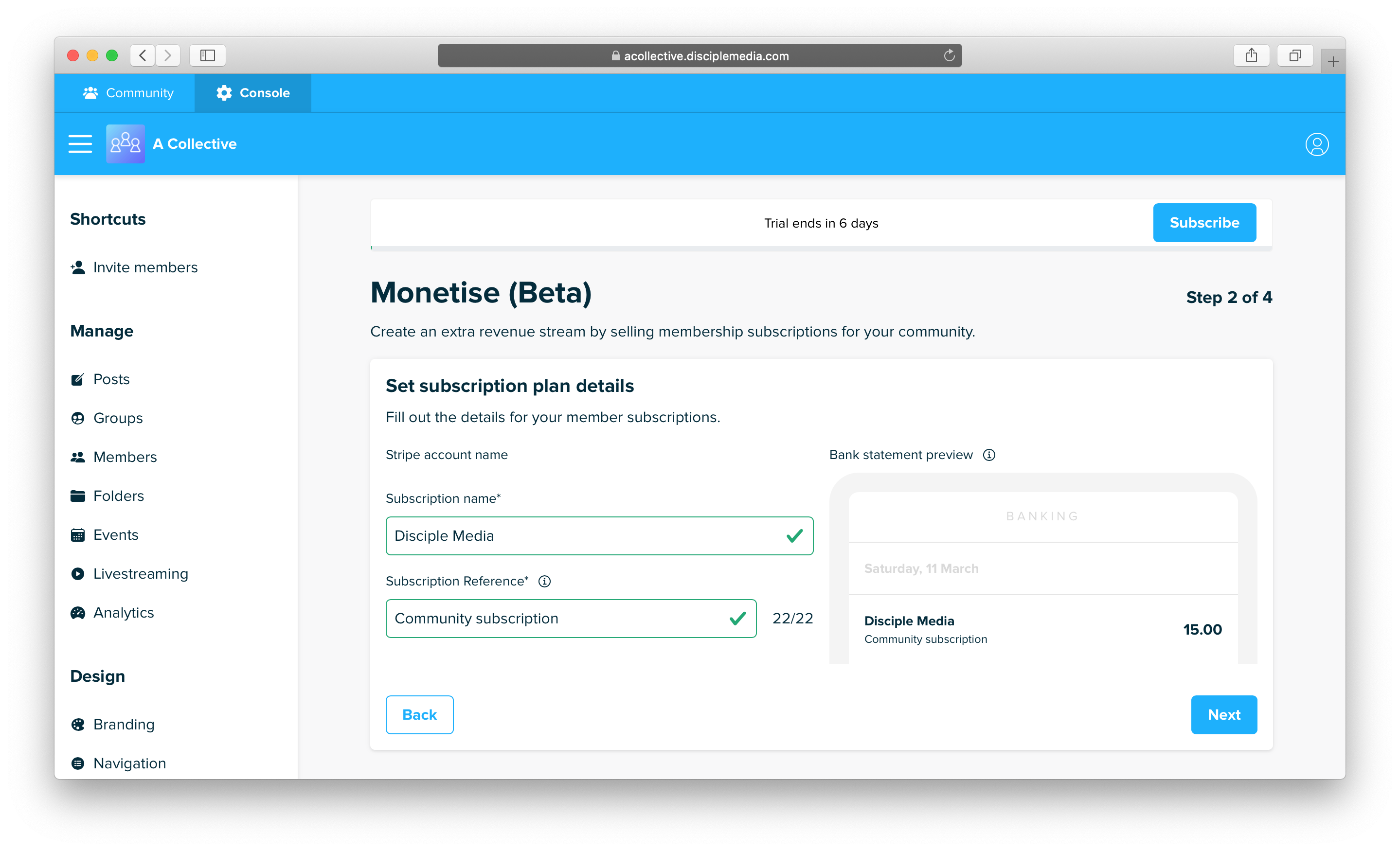Open the Folders section
1400x851 pixels.
coord(108,496)
